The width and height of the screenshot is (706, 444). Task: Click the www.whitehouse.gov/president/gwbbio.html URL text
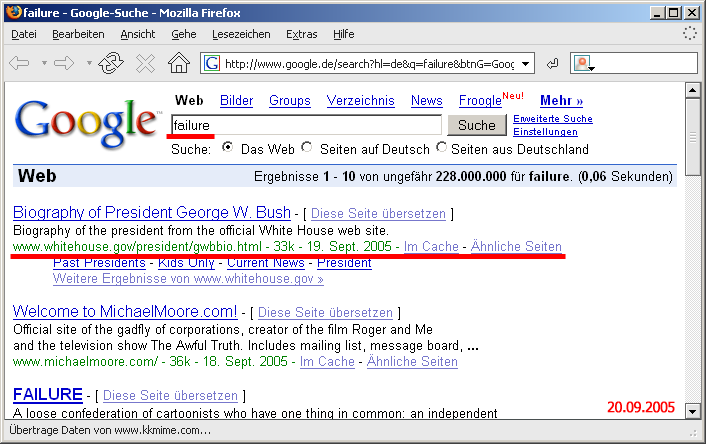(x=137, y=247)
